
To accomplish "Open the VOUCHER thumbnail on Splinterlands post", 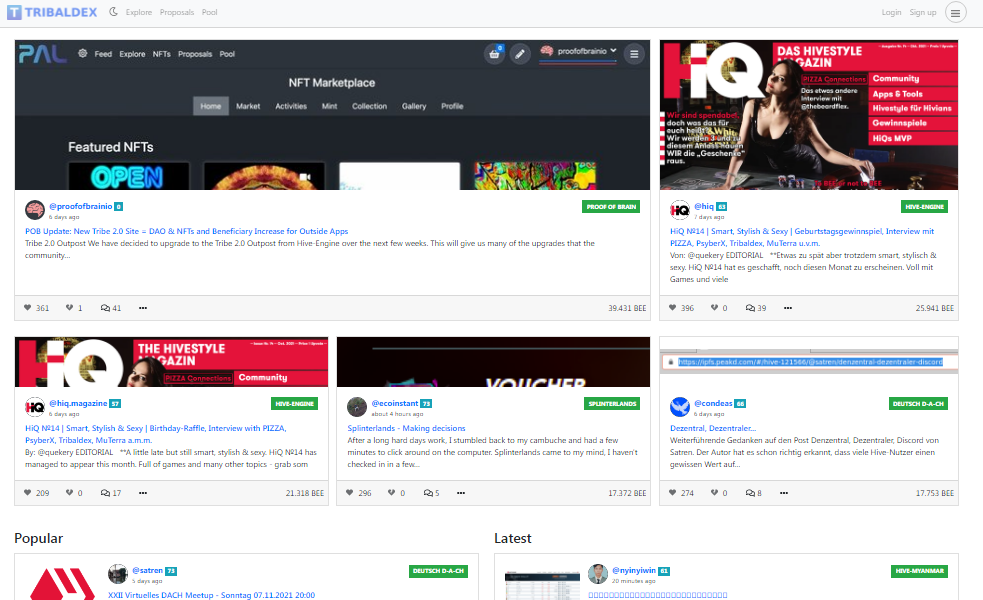I will [493, 362].
